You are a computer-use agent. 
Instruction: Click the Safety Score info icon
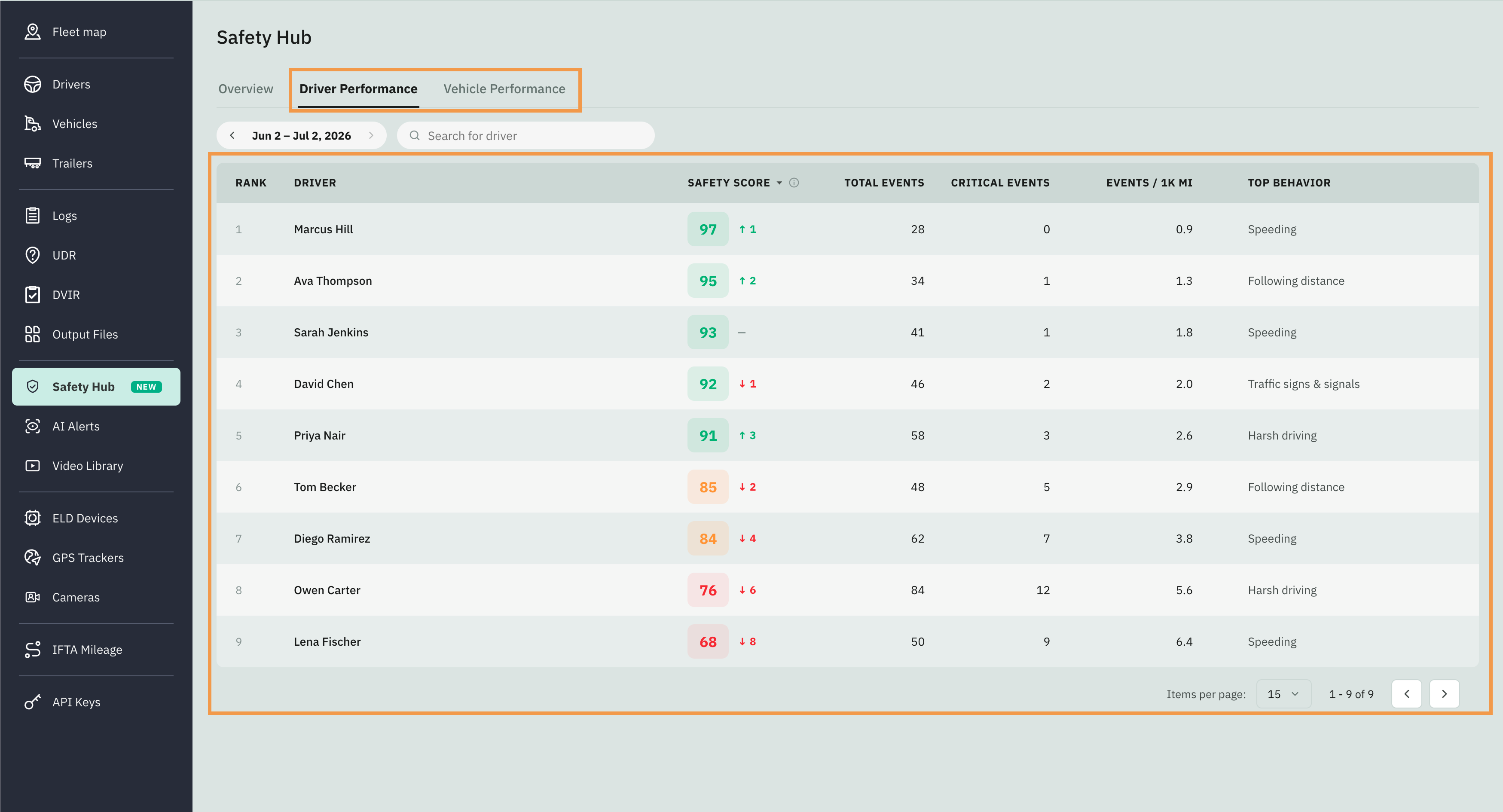coord(794,183)
